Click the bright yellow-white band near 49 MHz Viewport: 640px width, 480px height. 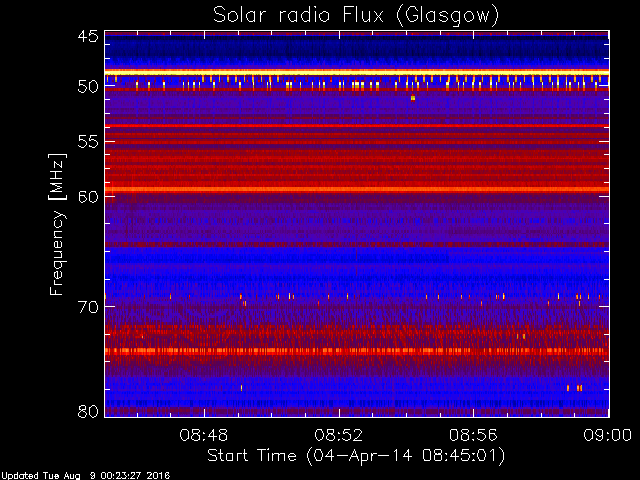click(357, 72)
